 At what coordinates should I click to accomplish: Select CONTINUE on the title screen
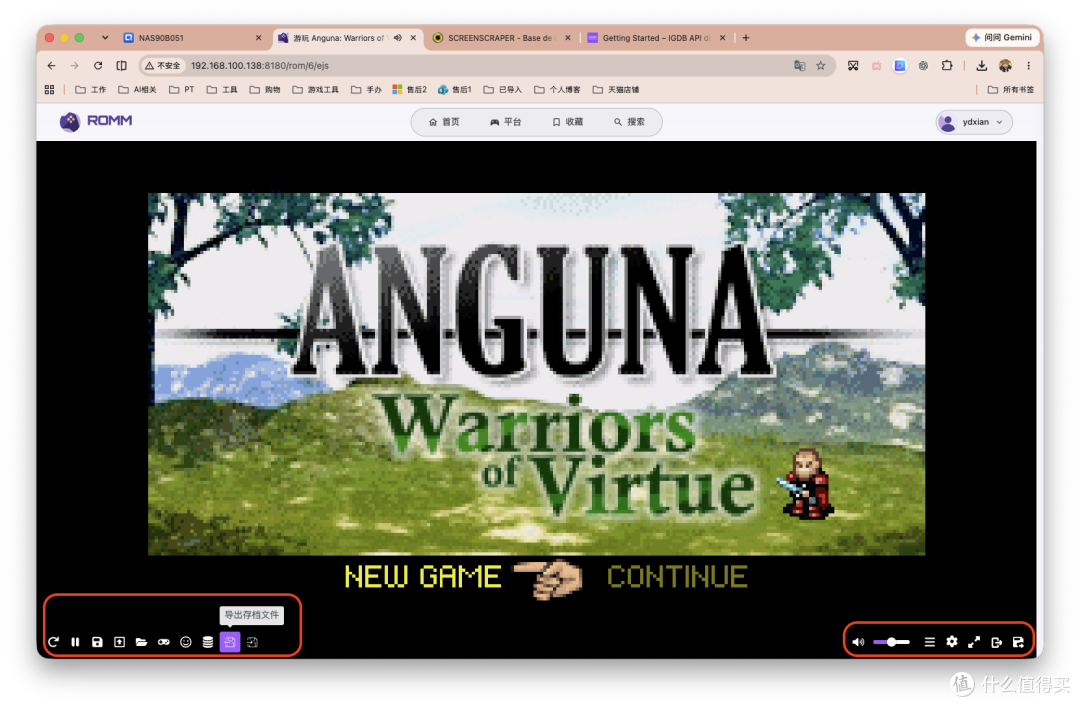[x=677, y=577]
